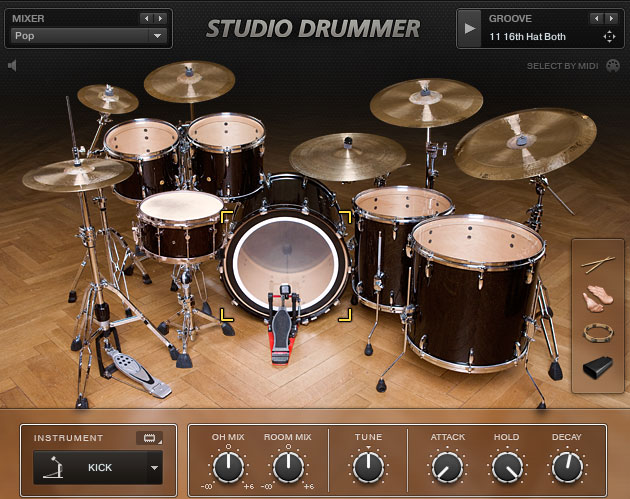Click the groove drag-and-drop crosshair icon
This screenshot has height=499, width=630.
[x=609, y=37]
